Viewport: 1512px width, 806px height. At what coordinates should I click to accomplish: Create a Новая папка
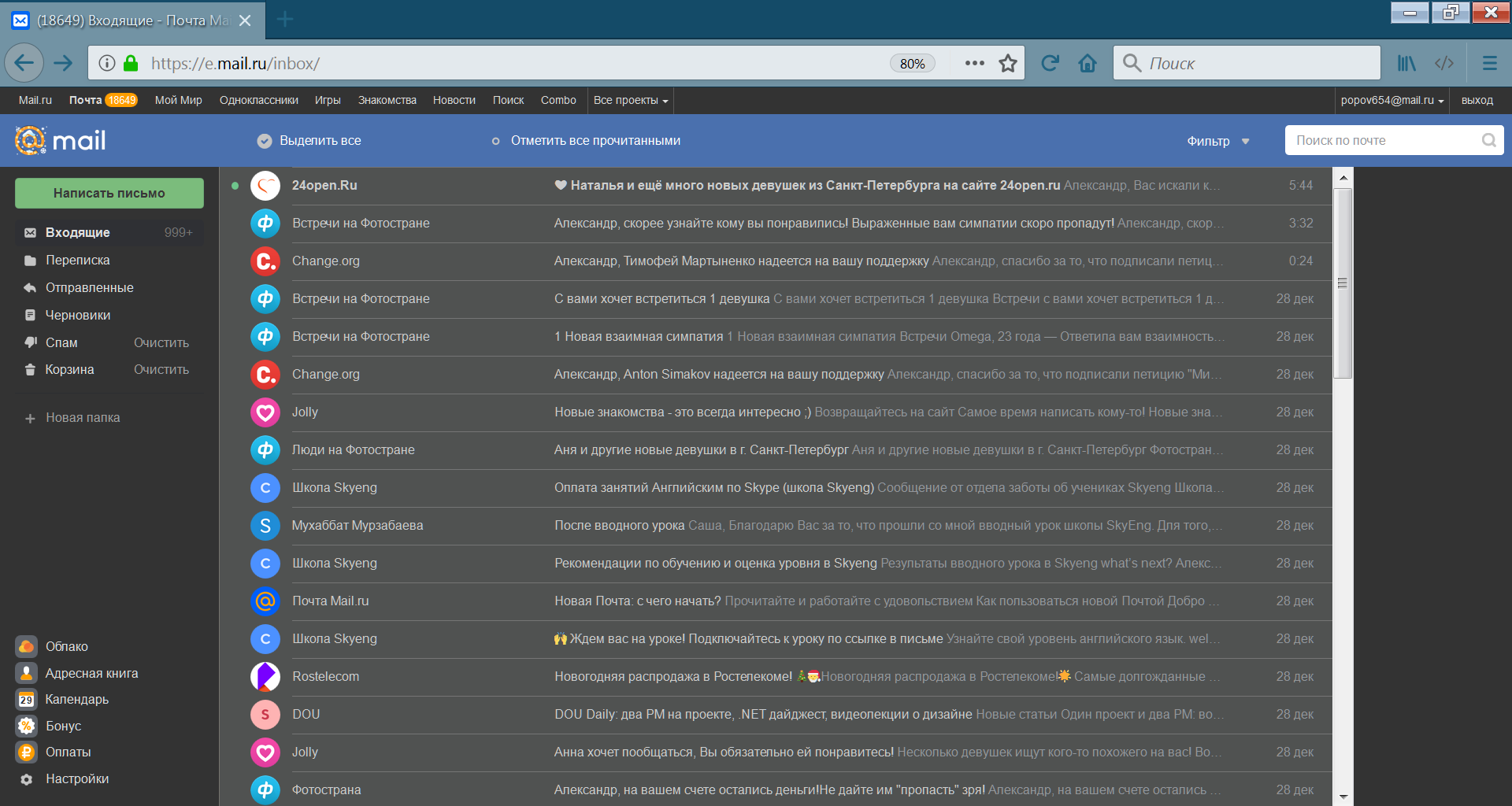[72, 418]
